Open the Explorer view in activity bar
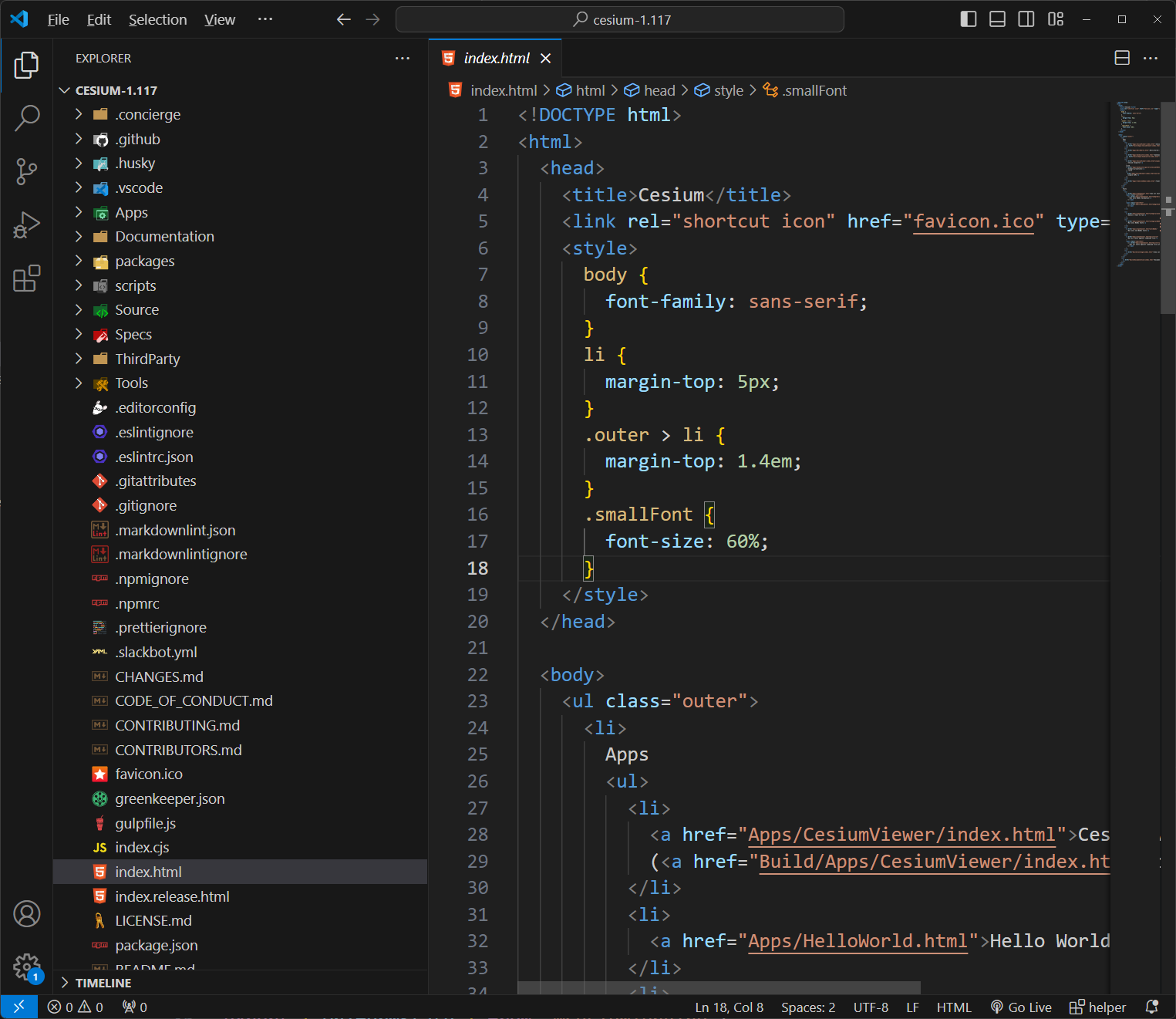This screenshot has height=1019, width=1176. [26, 65]
